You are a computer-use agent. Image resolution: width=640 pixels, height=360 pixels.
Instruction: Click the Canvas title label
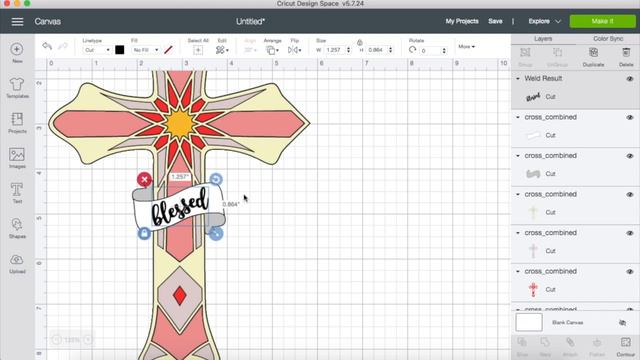[x=48, y=22]
